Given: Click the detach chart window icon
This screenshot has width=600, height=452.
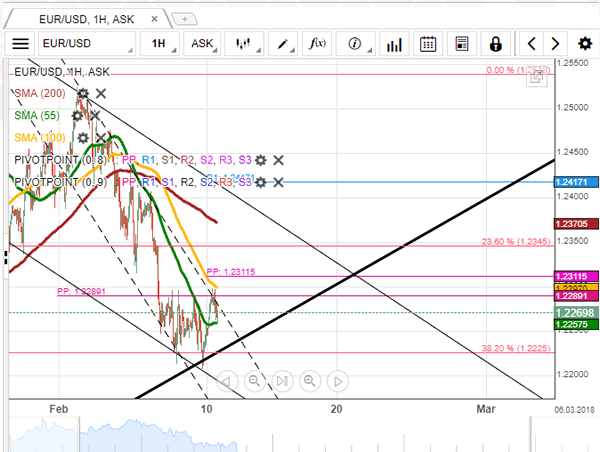Looking at the screenshot, I should pyautogui.click(x=537, y=78).
